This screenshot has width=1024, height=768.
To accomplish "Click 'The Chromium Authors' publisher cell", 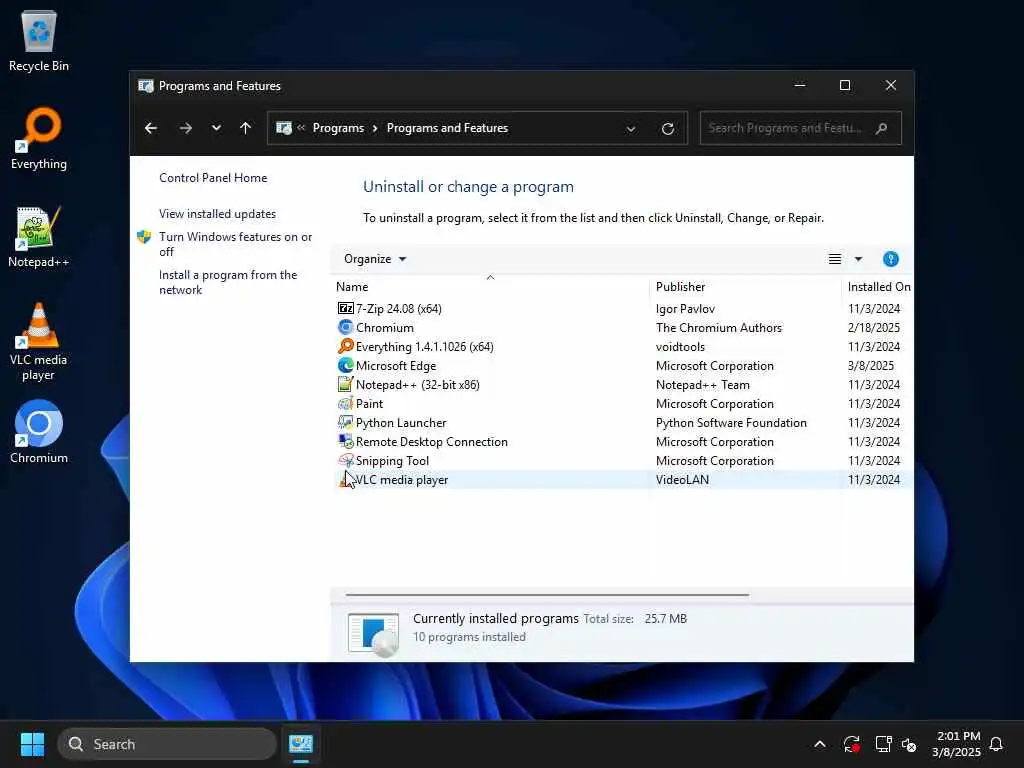I will 718,328.
